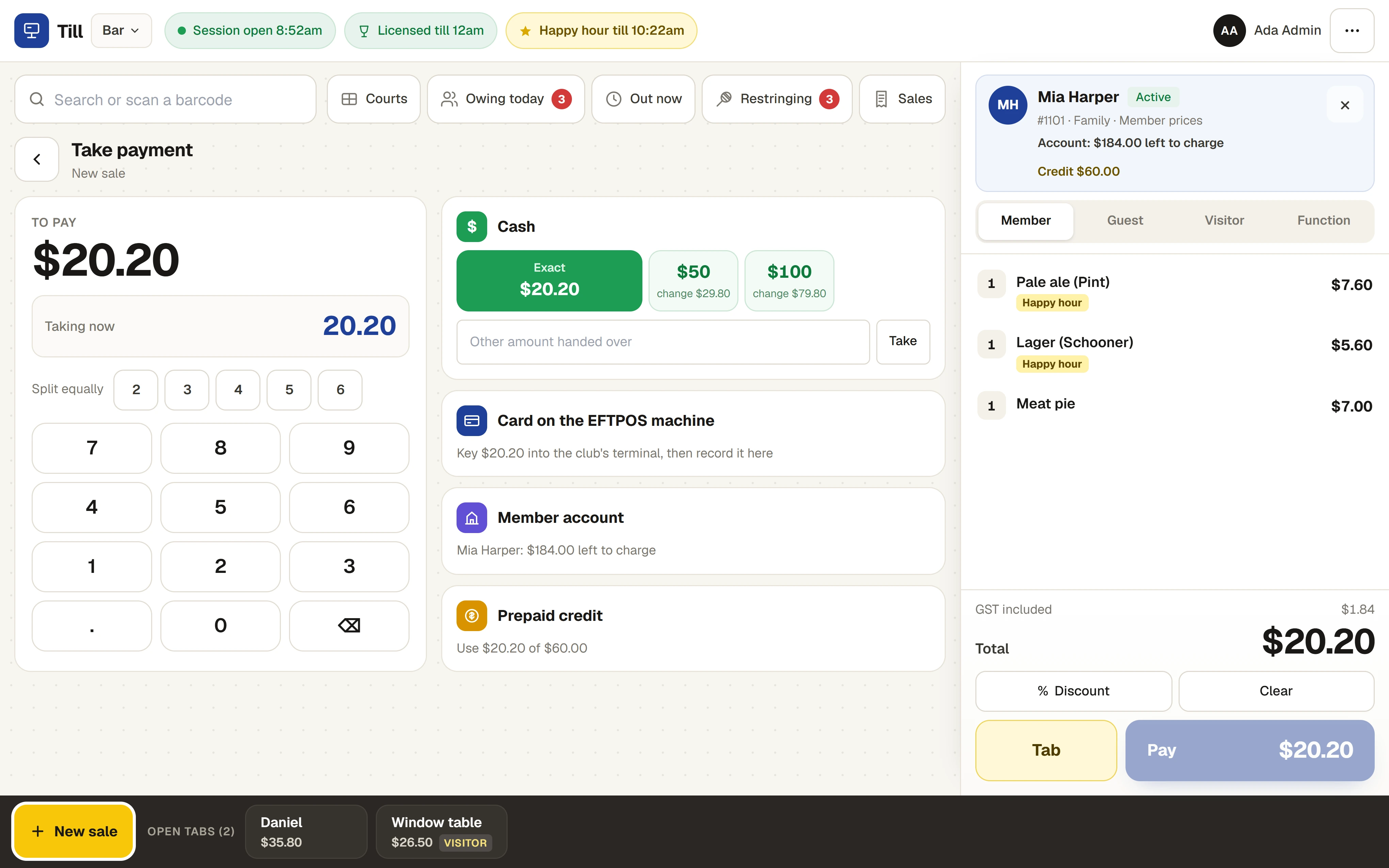Show Out now items
The image size is (1389, 868).
pyautogui.click(x=643, y=99)
